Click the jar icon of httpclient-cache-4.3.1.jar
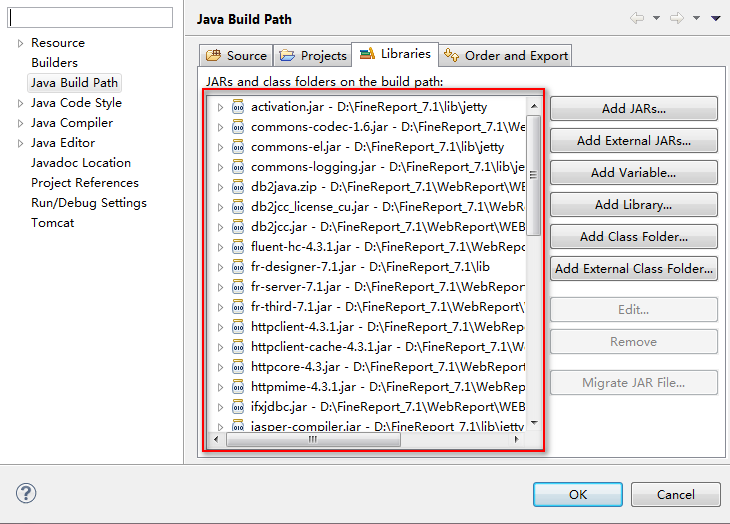 (238, 347)
